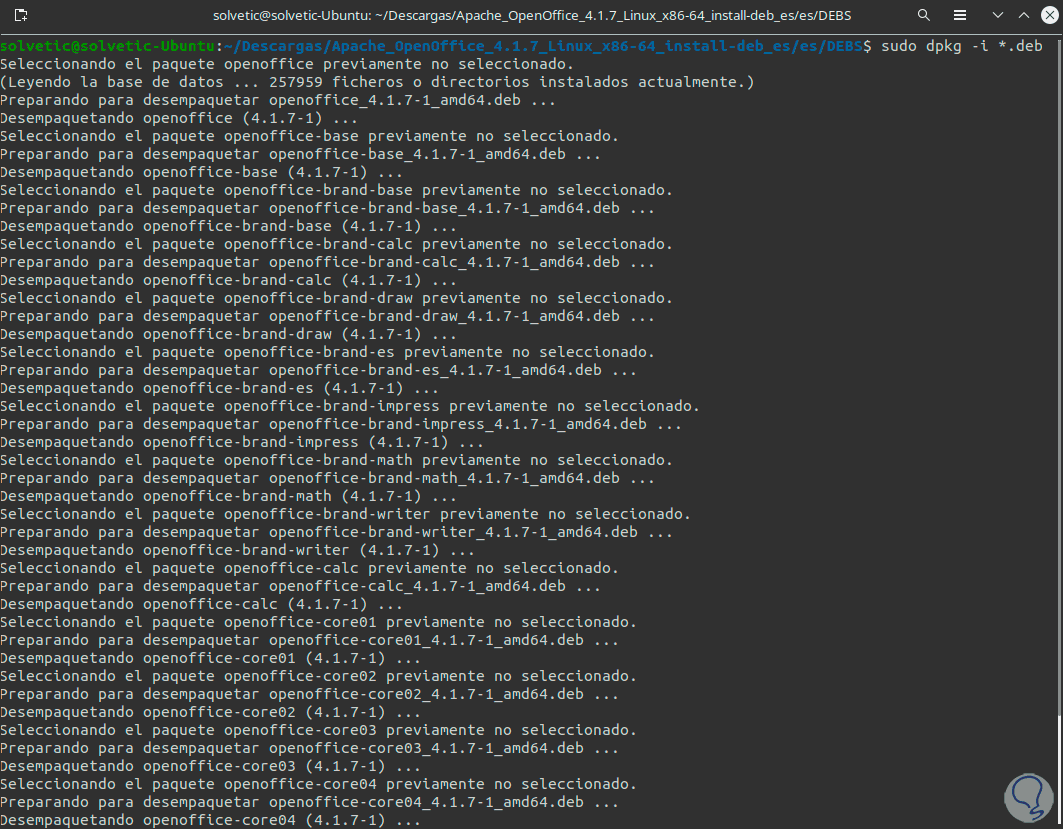Click 'Desempaquetando openoffice-brand-impress' line
Screen dimensions: 1063x829
tap(242, 442)
